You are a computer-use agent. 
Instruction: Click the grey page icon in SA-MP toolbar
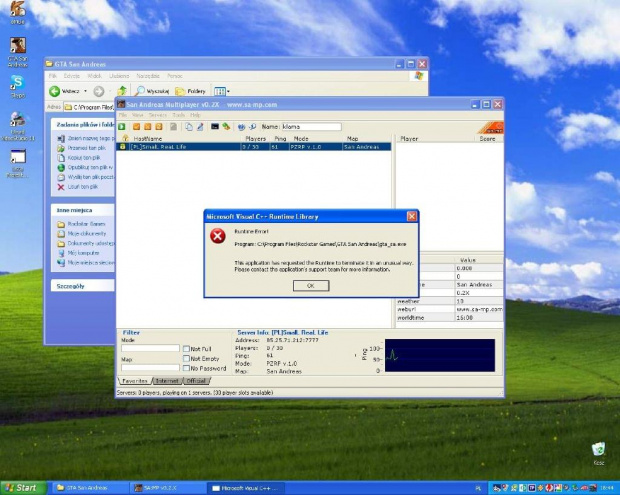tap(173, 127)
